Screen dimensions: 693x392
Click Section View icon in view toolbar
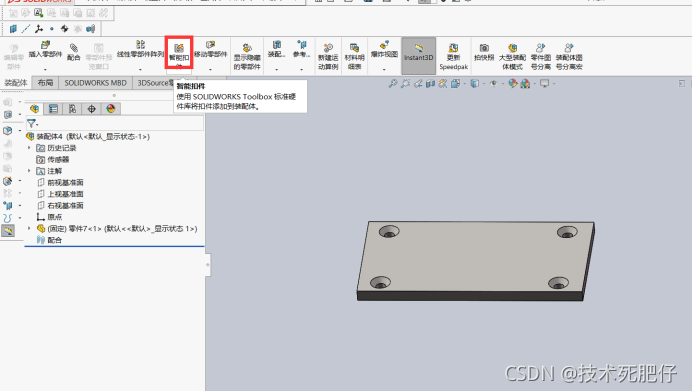point(430,83)
